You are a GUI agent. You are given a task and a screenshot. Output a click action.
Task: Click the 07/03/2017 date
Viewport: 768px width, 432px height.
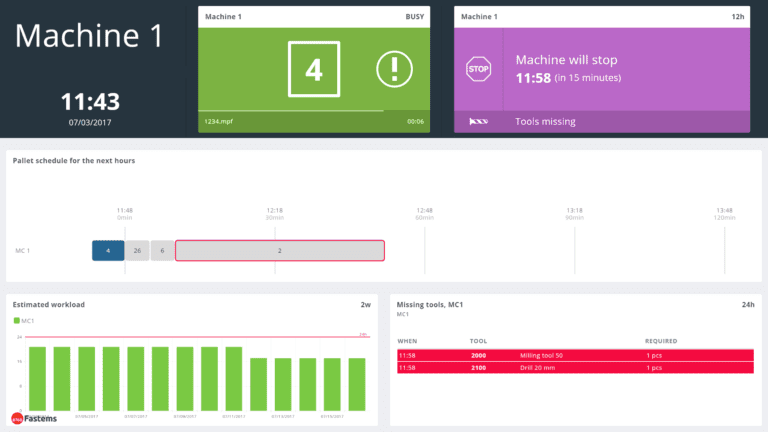pos(90,122)
